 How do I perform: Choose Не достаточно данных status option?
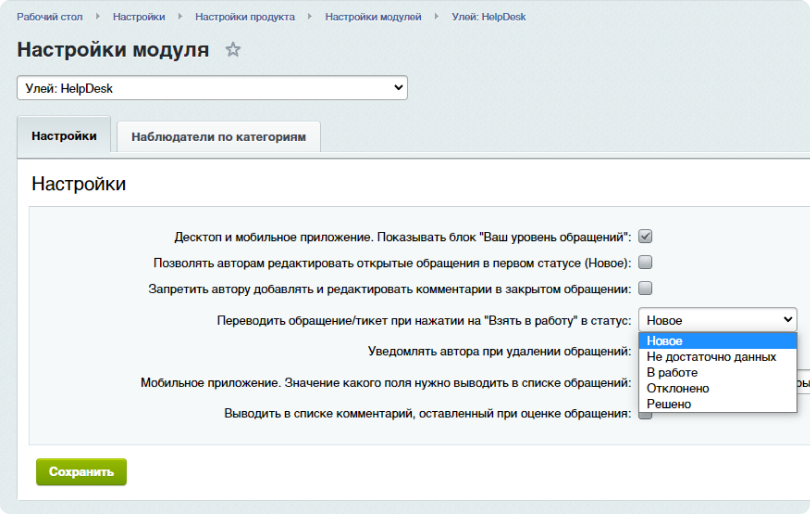pos(718,357)
